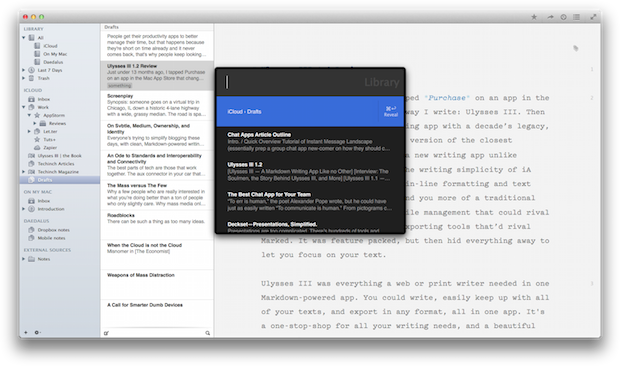Viewport: 620px width, 366px height.
Task: Open the Ulysses III 1.2 result in Quick Open
Action: (x=310, y=172)
